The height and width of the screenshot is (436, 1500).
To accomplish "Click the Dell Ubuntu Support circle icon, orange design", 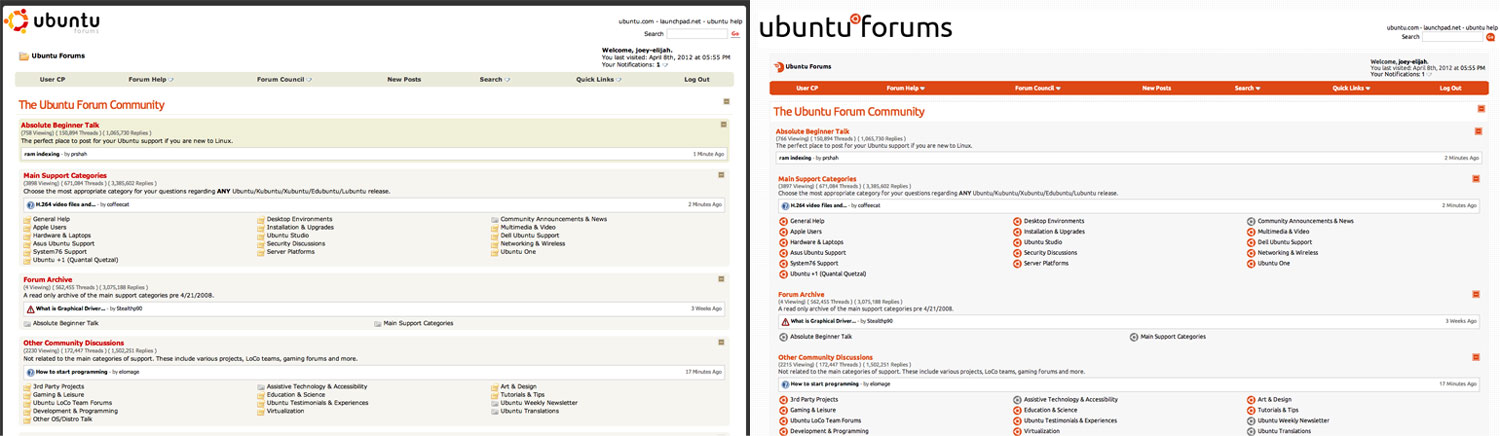I will [x=1251, y=242].
